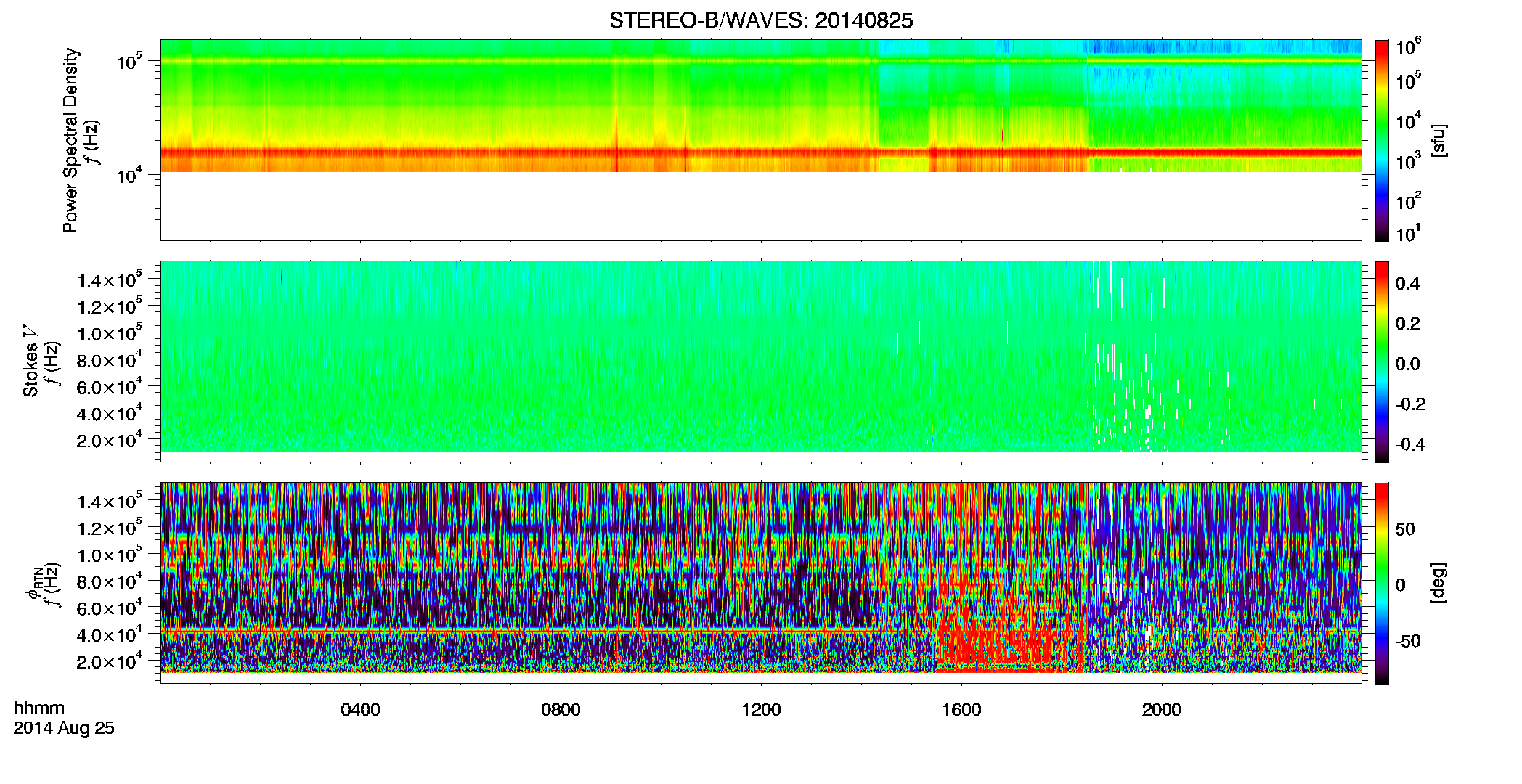Screen dimensions: 1522x784
Task: Click the 1600 time axis label
Action: click(x=961, y=710)
